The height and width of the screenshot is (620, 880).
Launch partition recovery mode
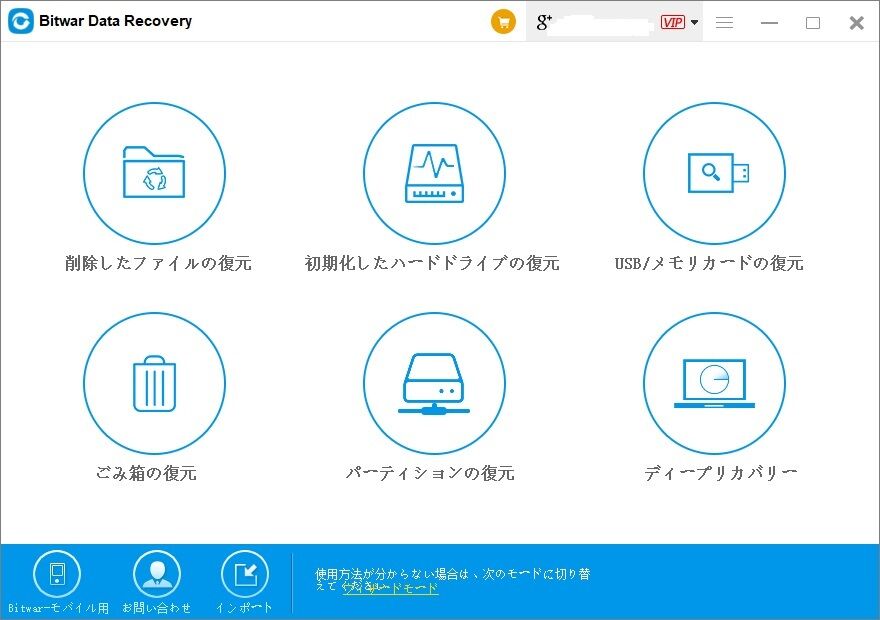pyautogui.click(x=433, y=383)
